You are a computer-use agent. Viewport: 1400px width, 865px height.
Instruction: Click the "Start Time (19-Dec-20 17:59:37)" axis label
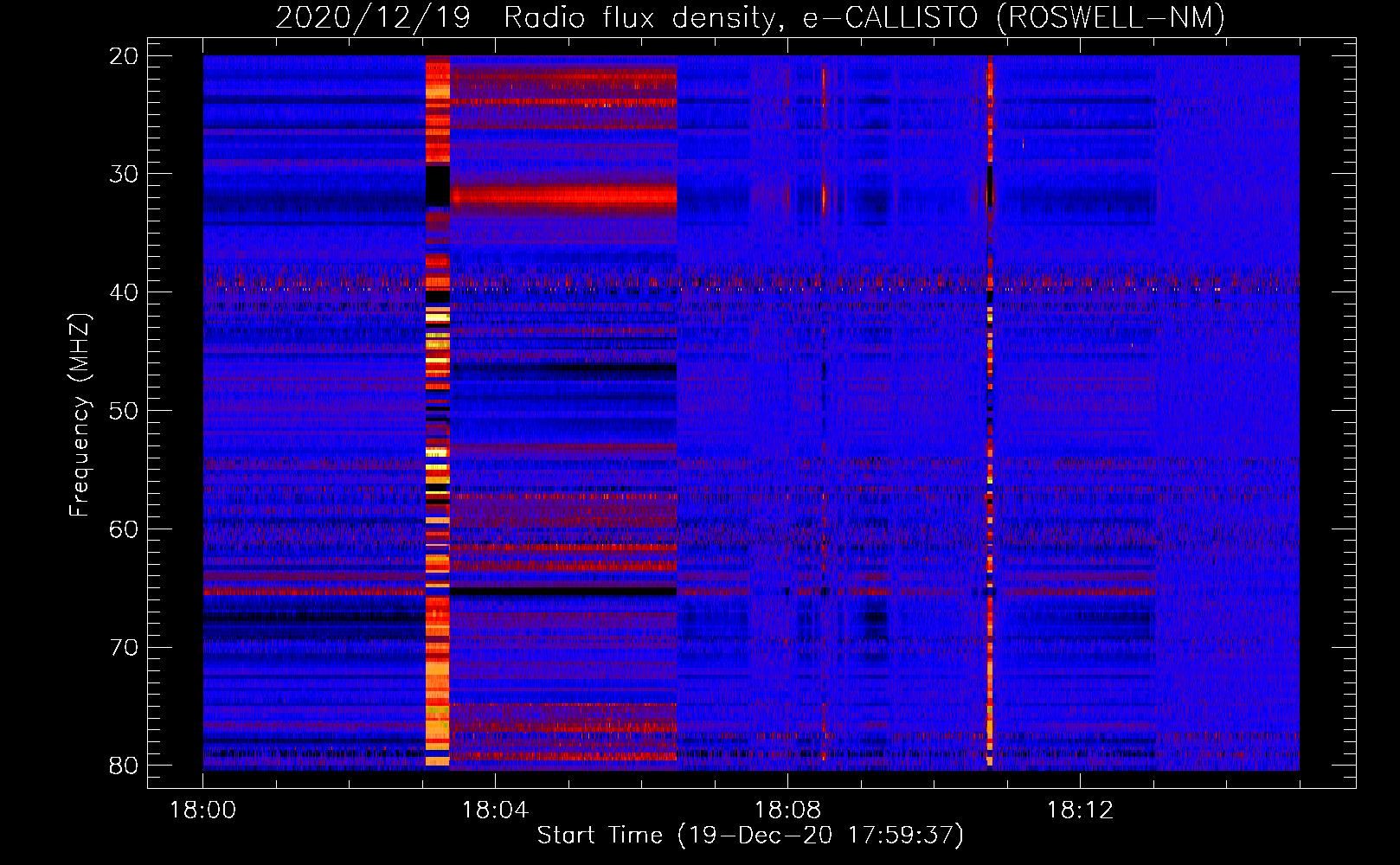tap(750, 836)
